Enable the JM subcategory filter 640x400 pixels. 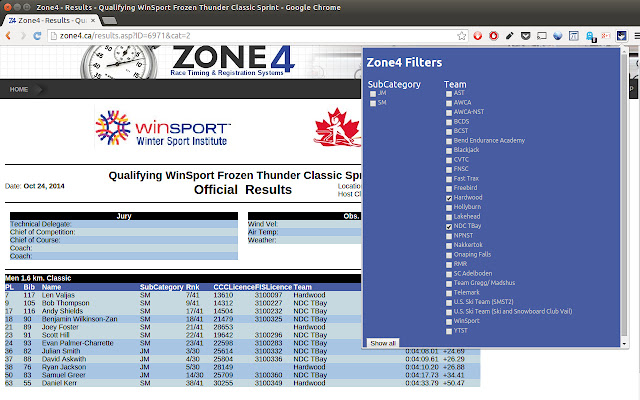373,94
